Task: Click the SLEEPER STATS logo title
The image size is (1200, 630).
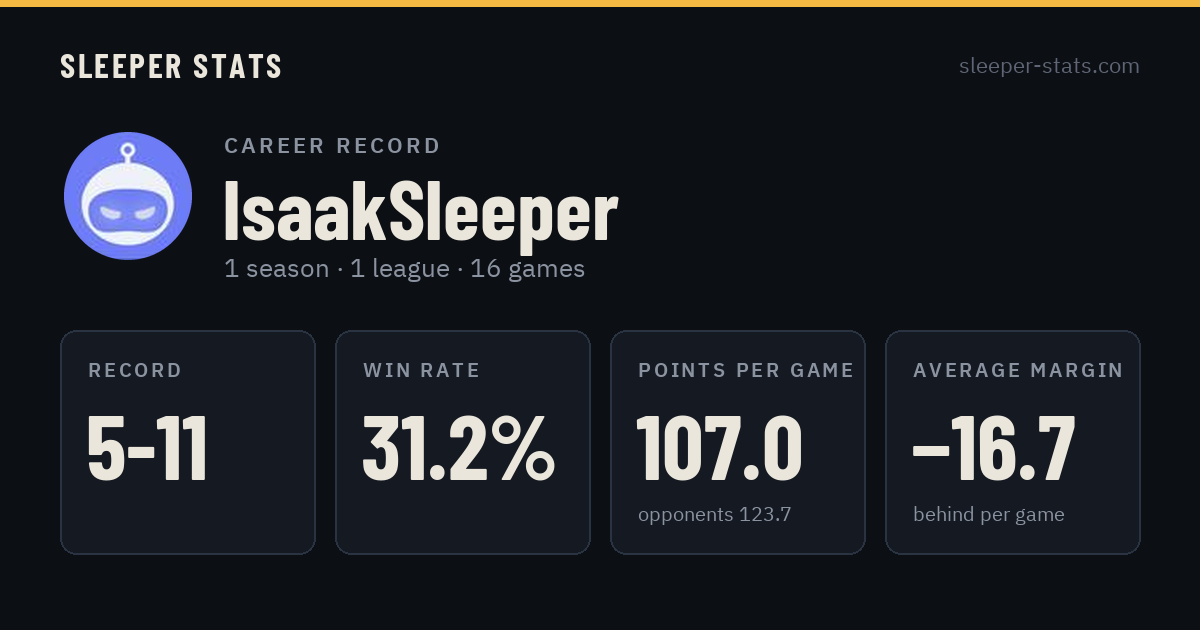Action: 171,66
